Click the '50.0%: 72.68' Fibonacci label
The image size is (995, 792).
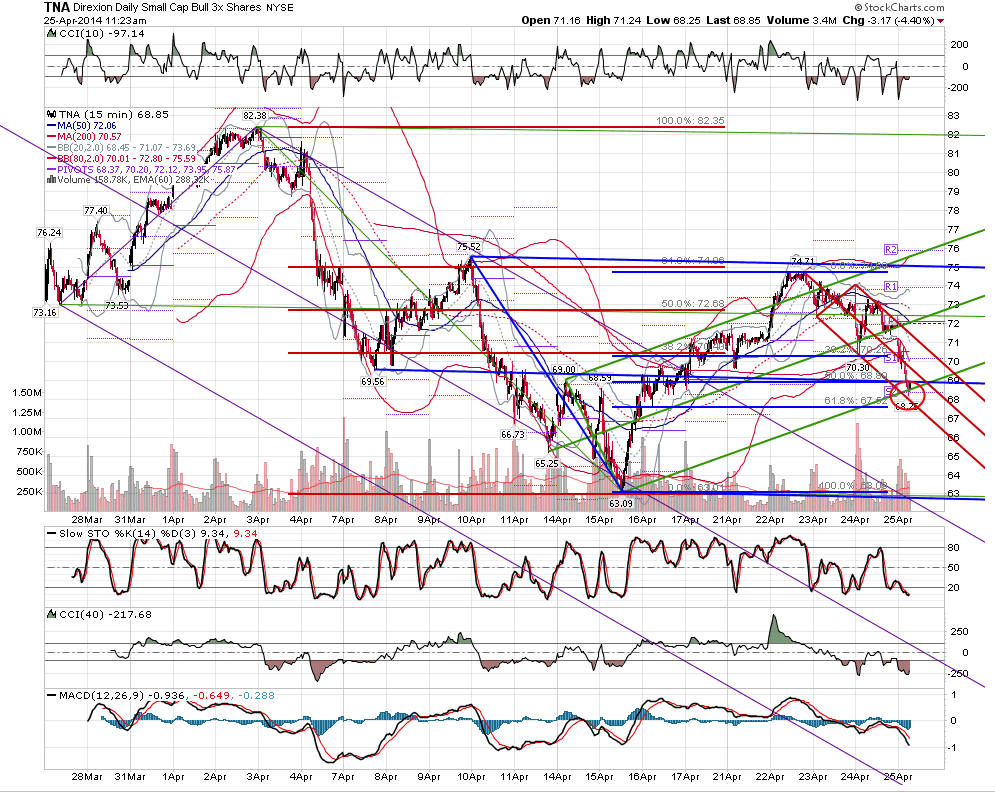(693, 304)
